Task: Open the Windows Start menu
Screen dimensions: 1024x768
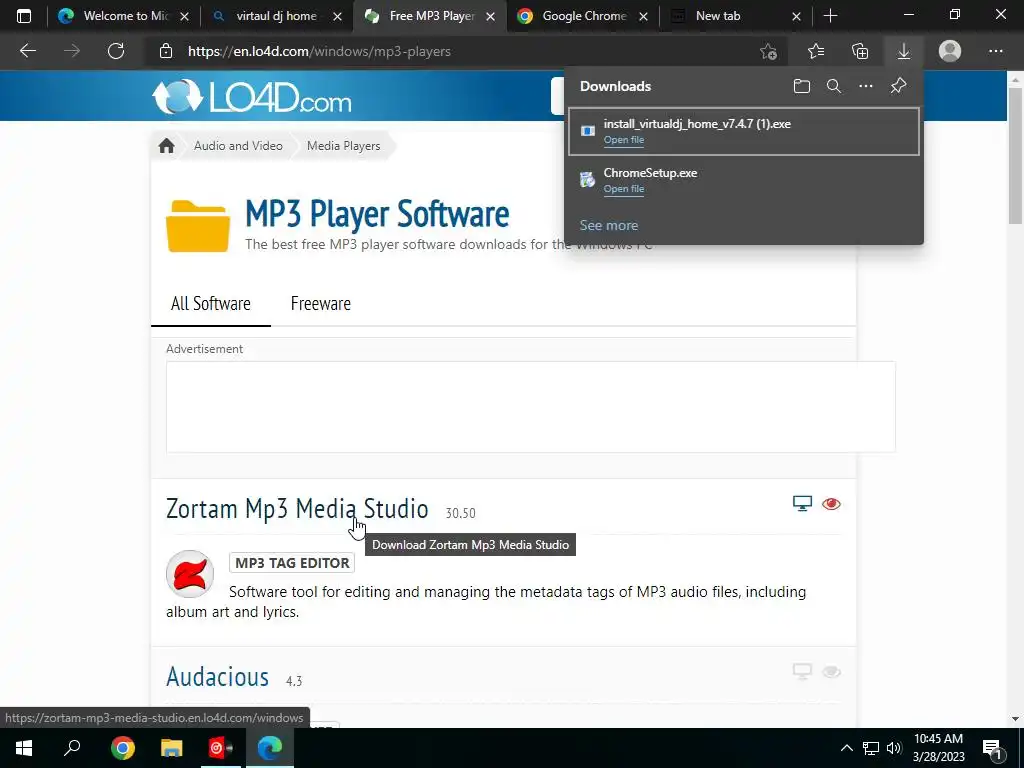Action: click(x=24, y=748)
